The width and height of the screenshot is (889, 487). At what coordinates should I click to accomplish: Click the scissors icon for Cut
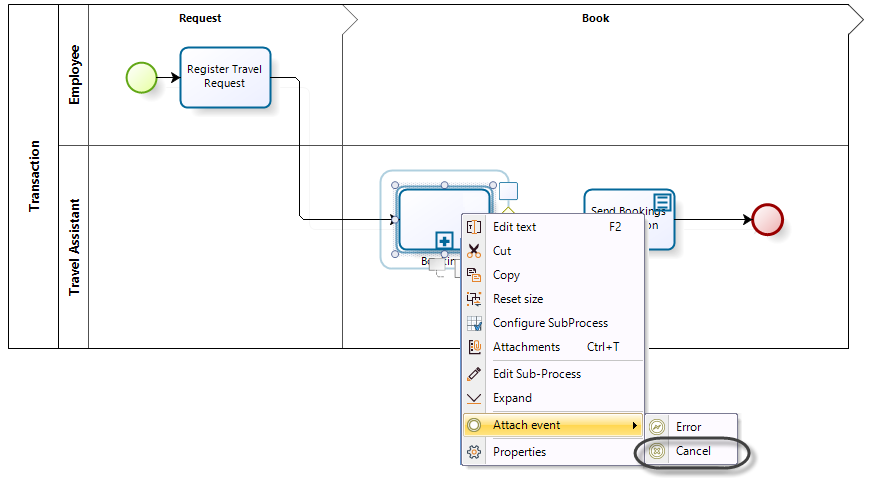click(x=474, y=251)
